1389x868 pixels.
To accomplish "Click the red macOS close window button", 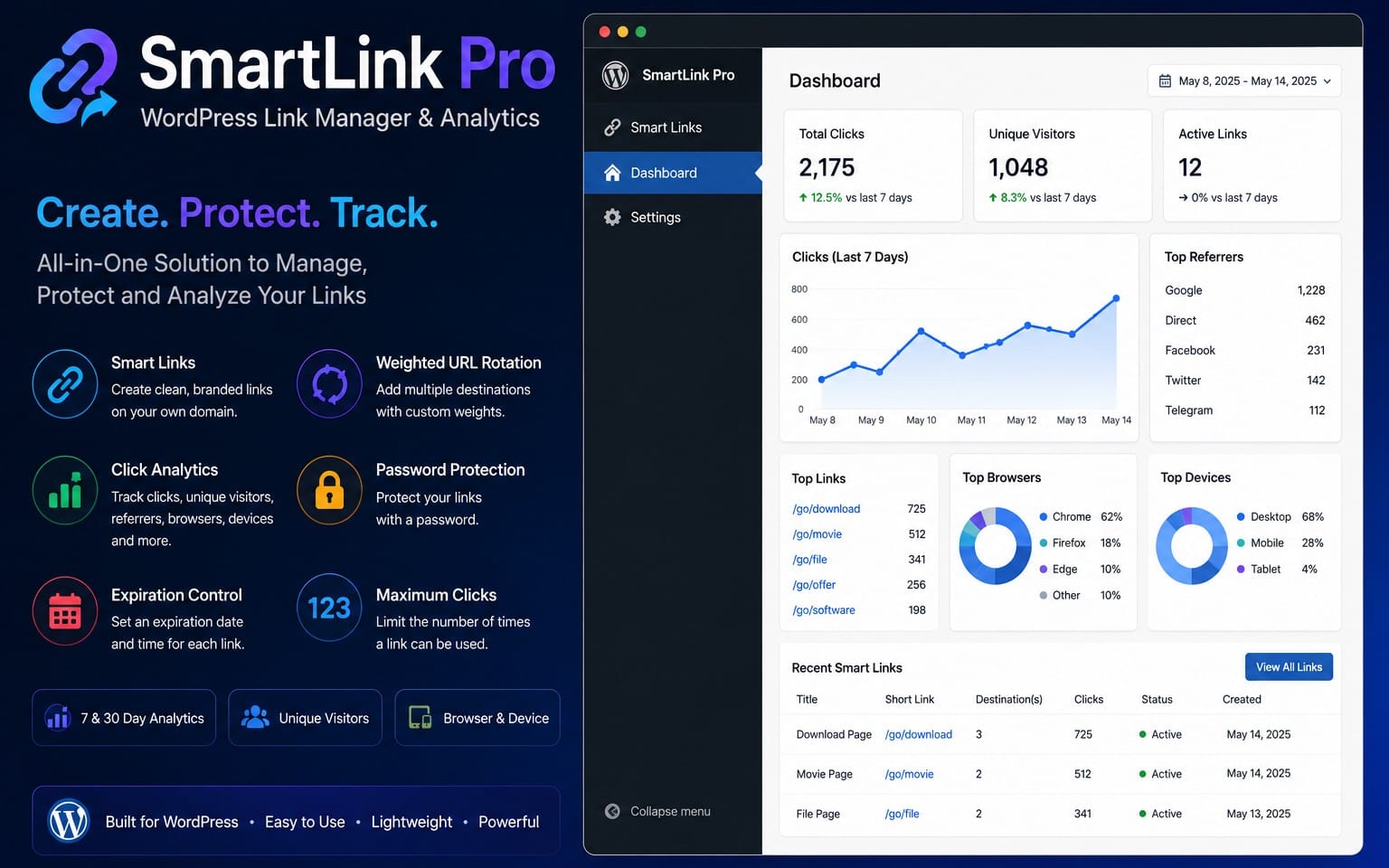I will coord(604,32).
